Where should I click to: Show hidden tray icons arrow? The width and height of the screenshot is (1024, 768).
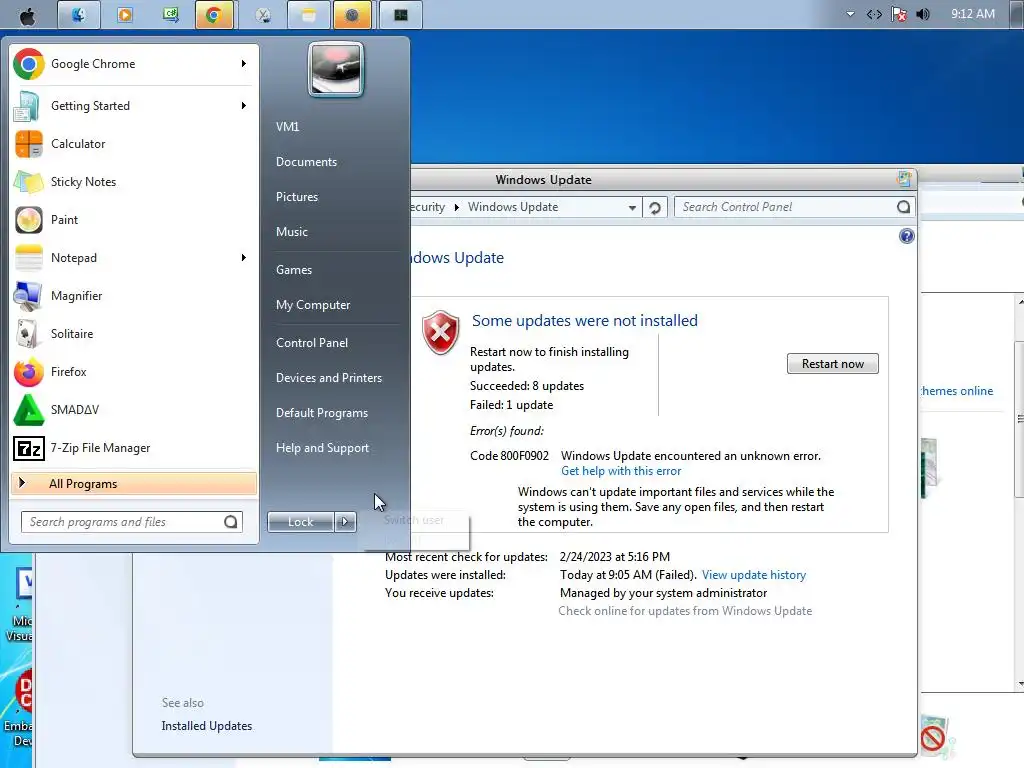pyautogui.click(x=850, y=14)
